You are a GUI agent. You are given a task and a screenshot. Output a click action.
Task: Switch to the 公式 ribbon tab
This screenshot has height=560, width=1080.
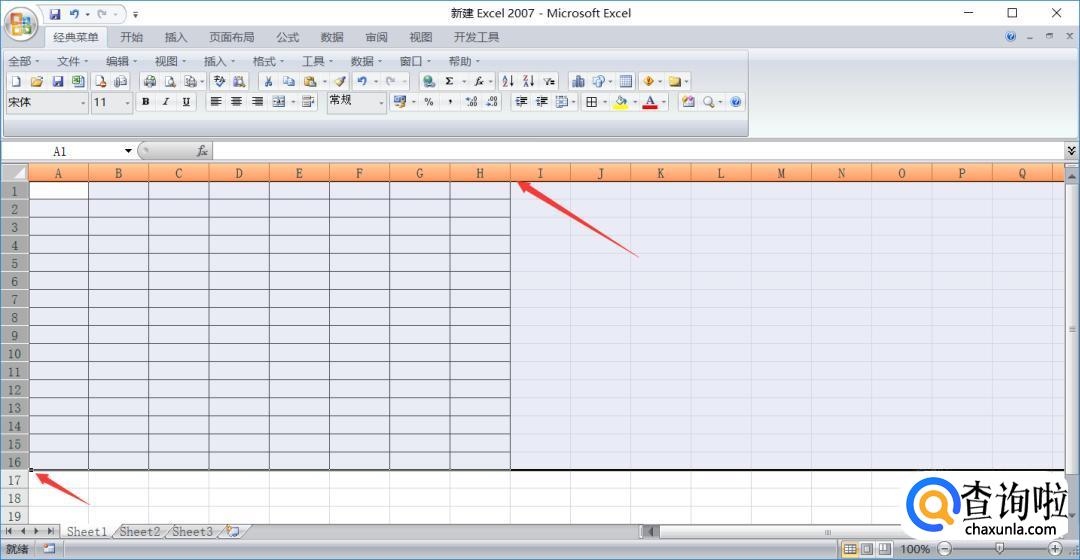tap(287, 37)
